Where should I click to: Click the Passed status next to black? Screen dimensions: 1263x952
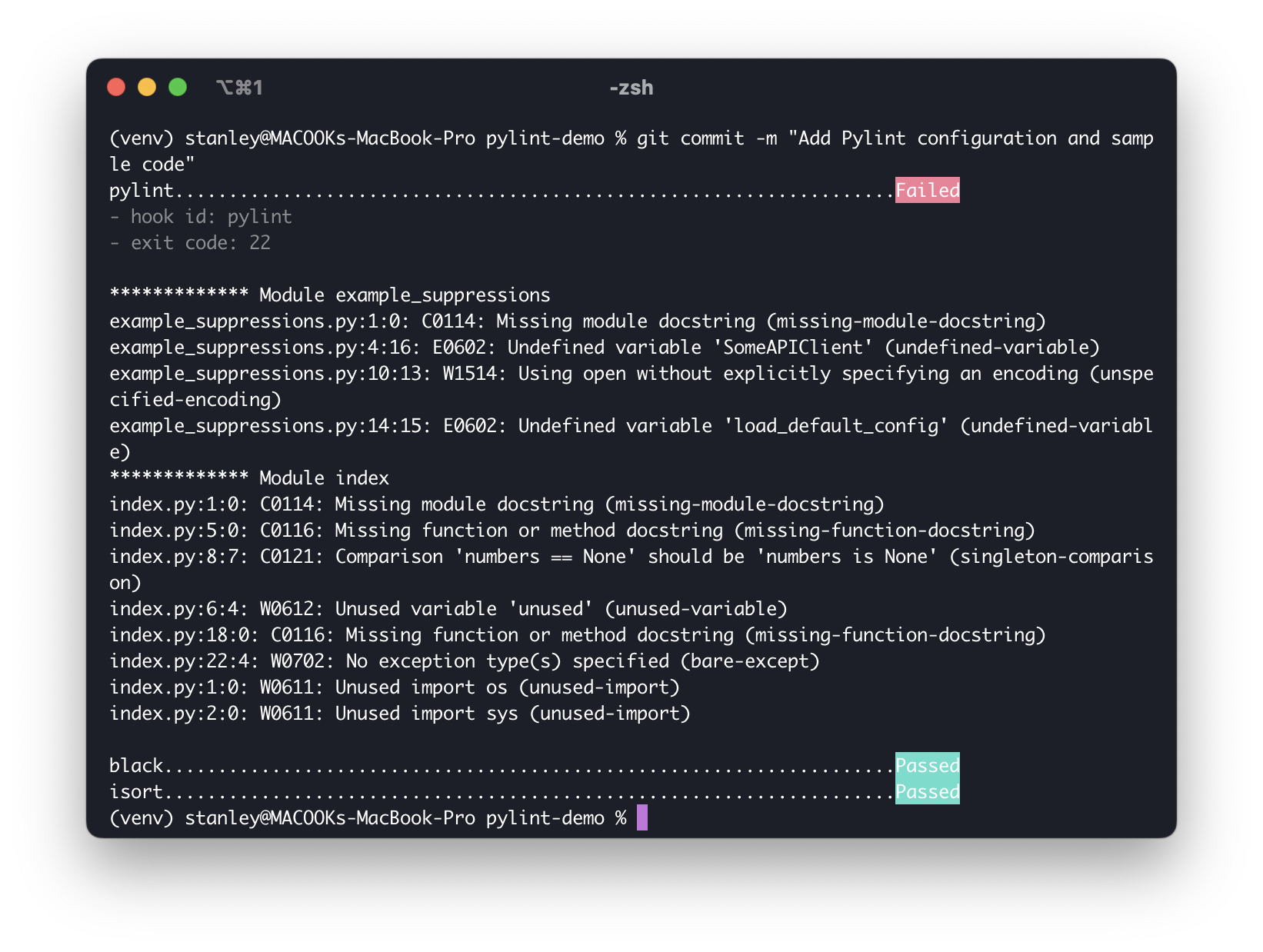tap(927, 765)
